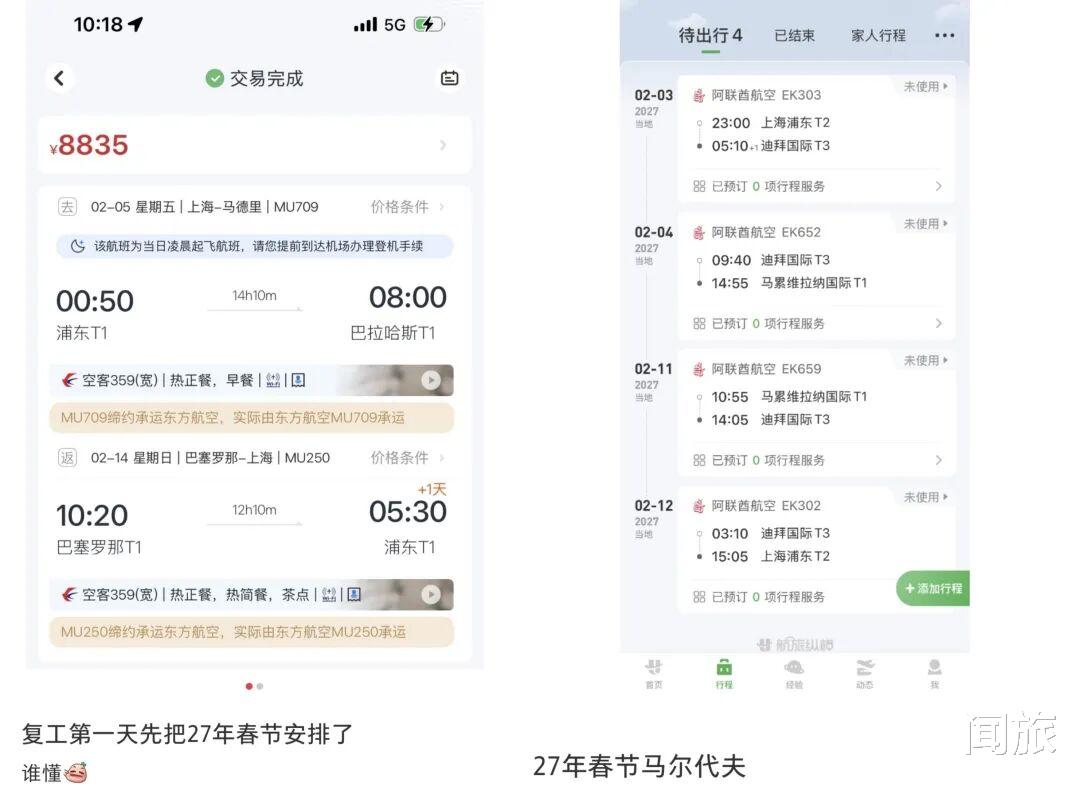Expand EK303 itinerary services chevron
The height and width of the screenshot is (787, 1080).
(938, 186)
